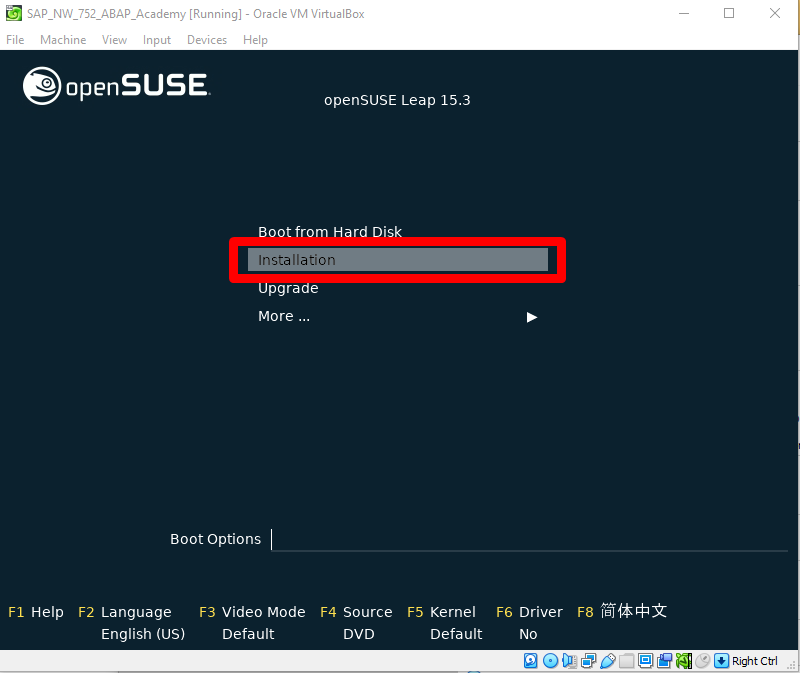Minimize the VirtualBox window

point(684,13)
